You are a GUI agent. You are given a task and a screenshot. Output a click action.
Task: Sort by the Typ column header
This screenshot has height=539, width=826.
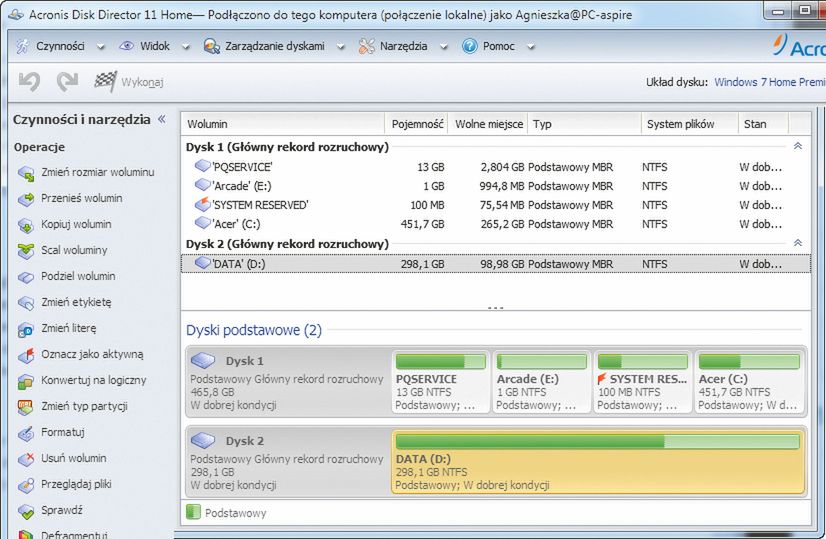tap(584, 124)
